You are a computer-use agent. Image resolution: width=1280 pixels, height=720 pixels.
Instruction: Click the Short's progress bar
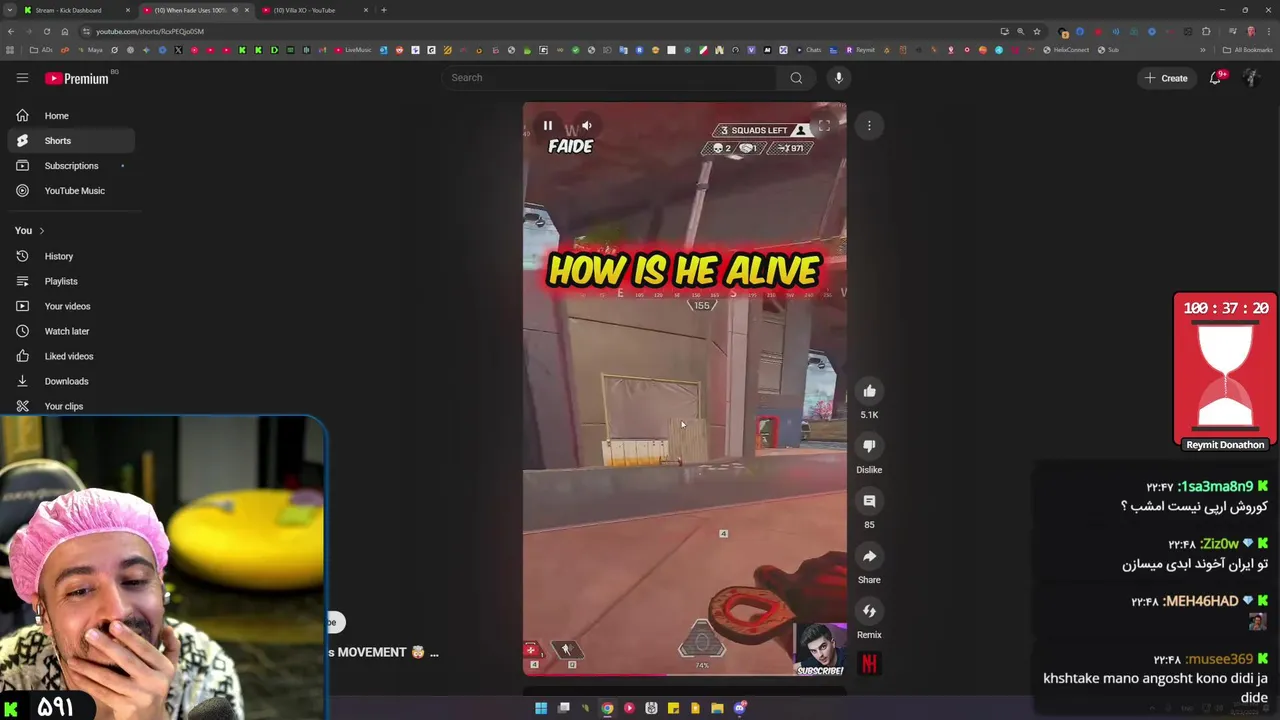tap(685, 674)
